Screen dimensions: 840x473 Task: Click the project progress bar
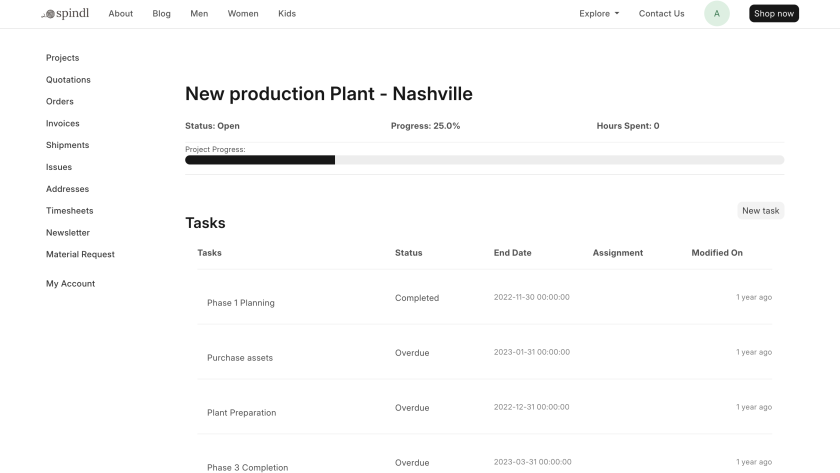click(484, 160)
